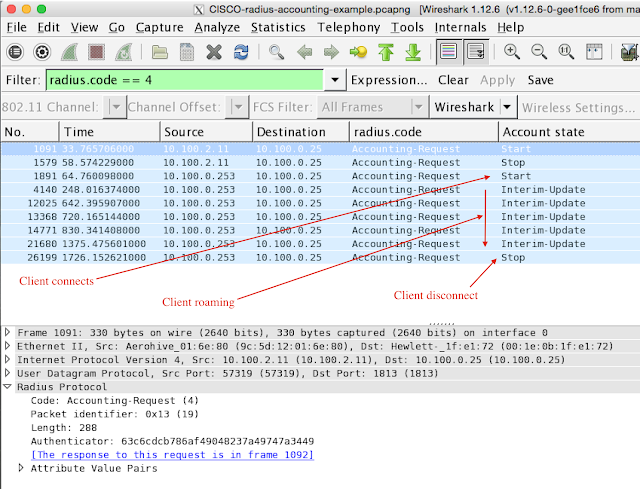Toggle packet colorizing icon
640x489 pixels.
449,52
